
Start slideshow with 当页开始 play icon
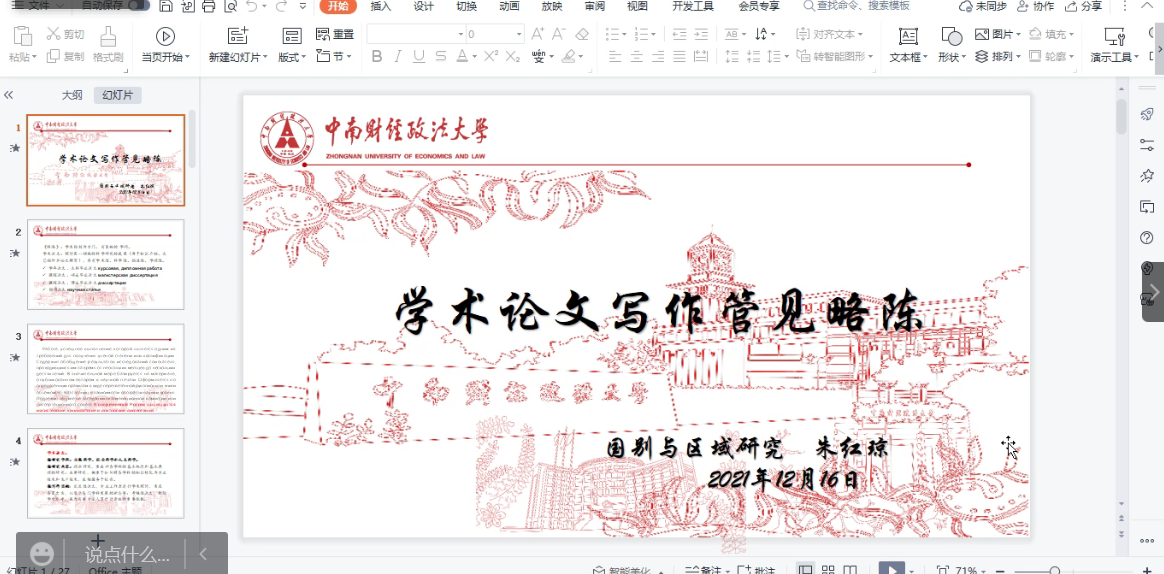click(x=165, y=38)
